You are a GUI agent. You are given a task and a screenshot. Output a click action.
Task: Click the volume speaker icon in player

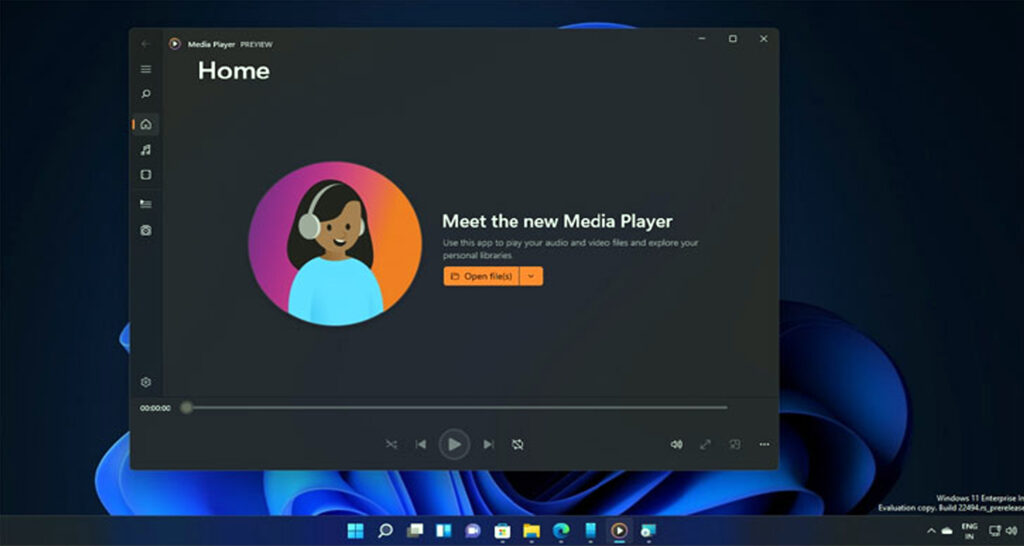[x=677, y=444]
